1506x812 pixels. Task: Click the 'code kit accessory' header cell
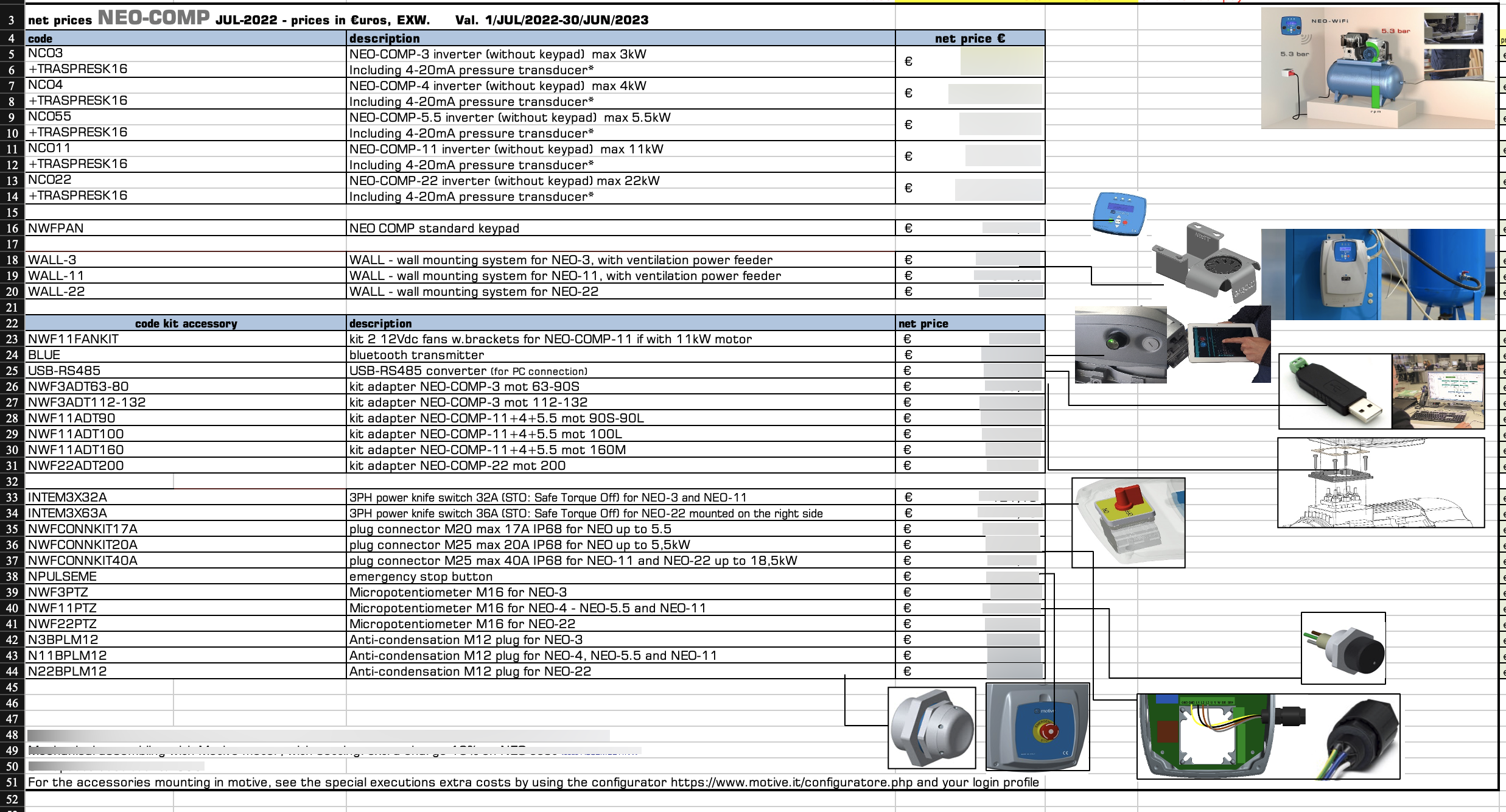click(186, 323)
